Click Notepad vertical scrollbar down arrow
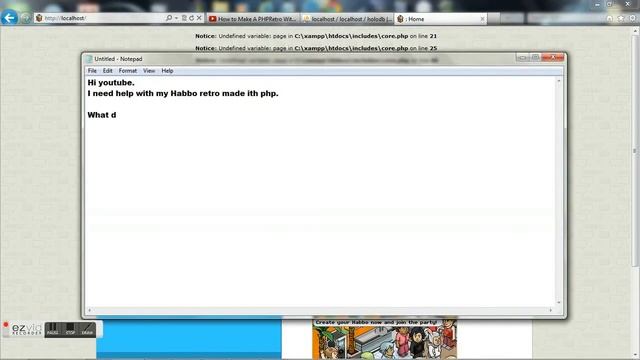 coord(559,302)
